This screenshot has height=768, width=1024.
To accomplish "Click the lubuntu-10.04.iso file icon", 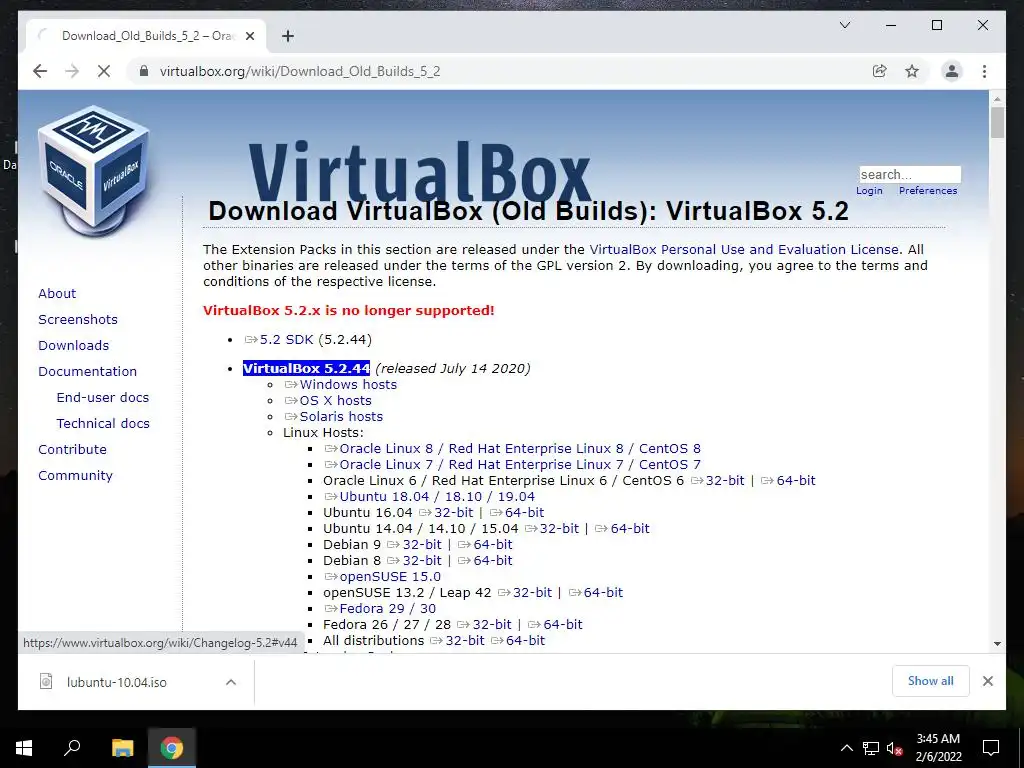I will coord(46,681).
